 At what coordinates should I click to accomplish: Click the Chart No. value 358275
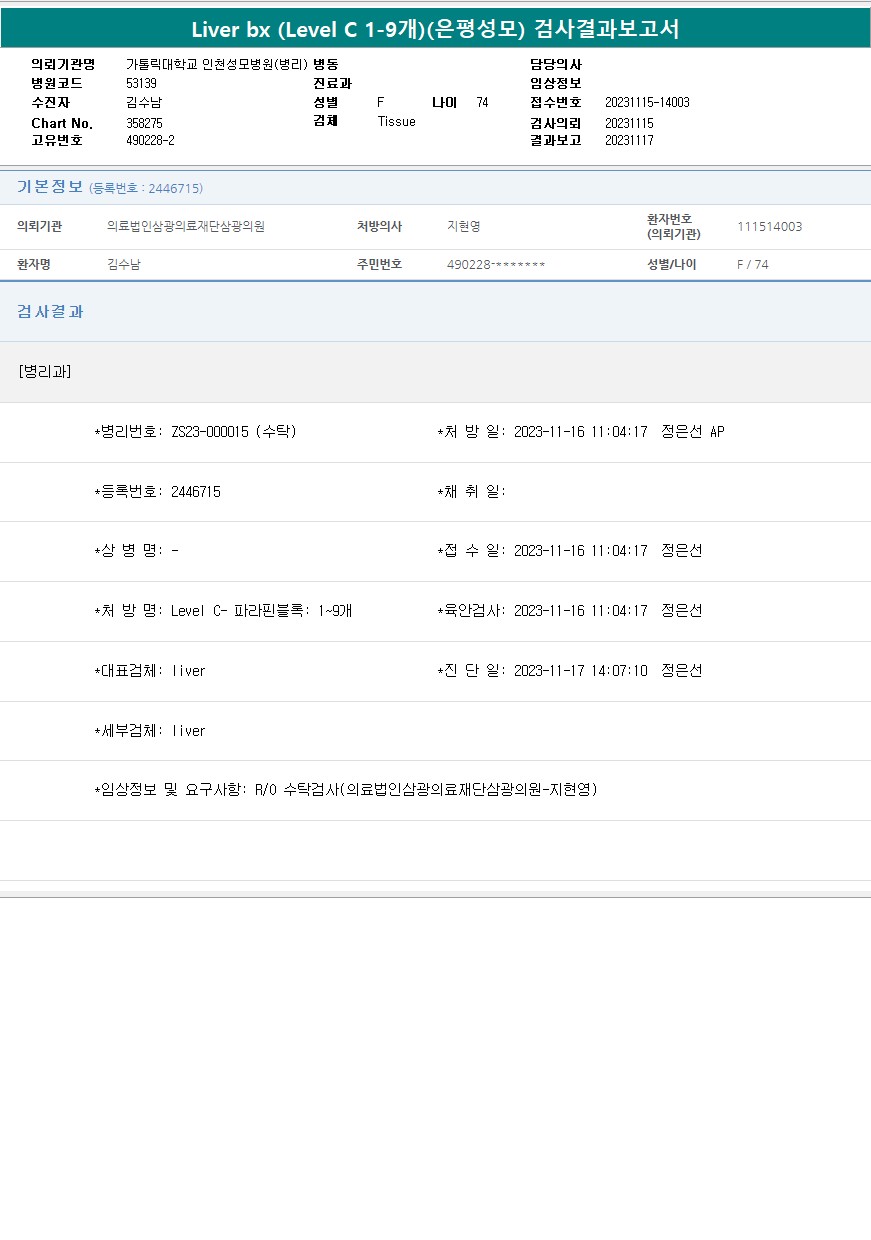tap(144, 123)
